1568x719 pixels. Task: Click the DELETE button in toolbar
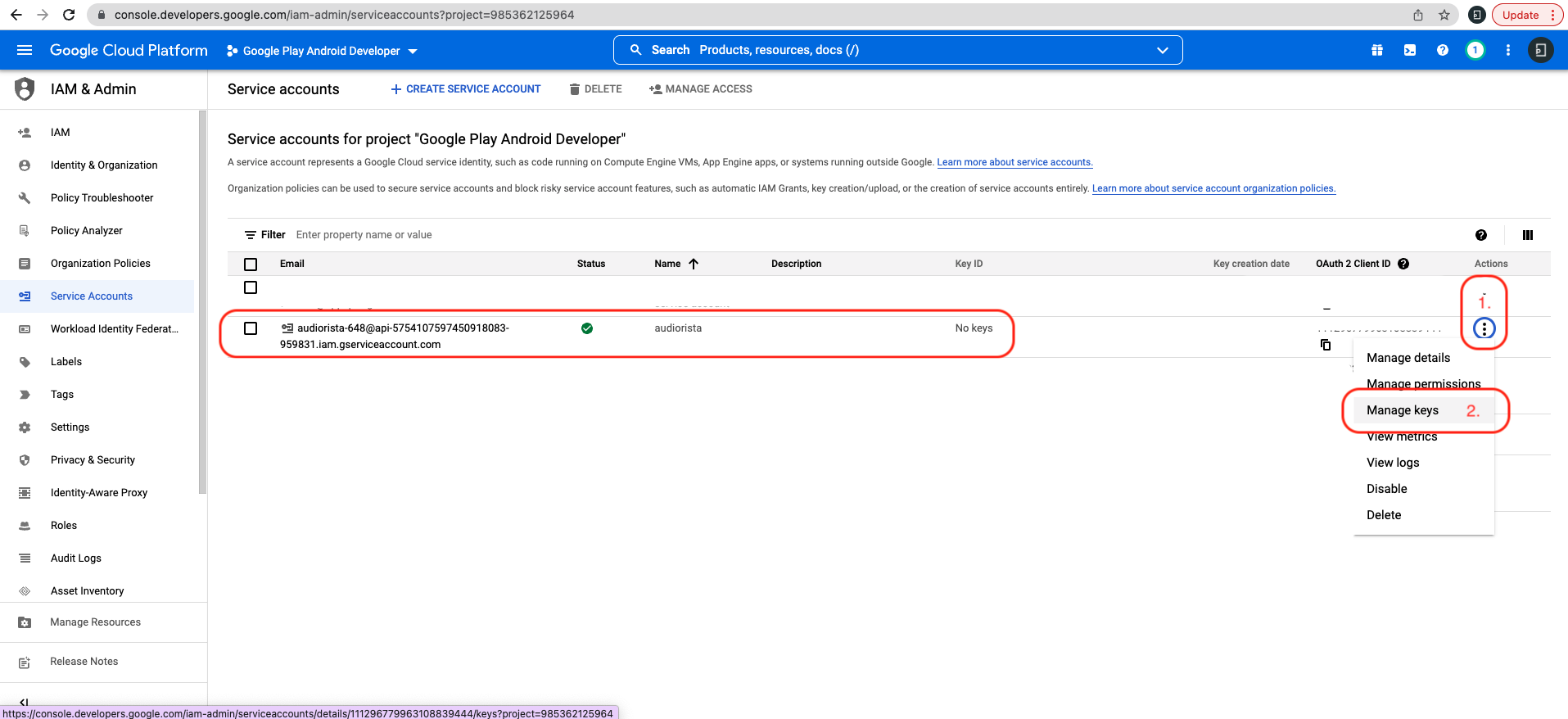[x=595, y=88]
